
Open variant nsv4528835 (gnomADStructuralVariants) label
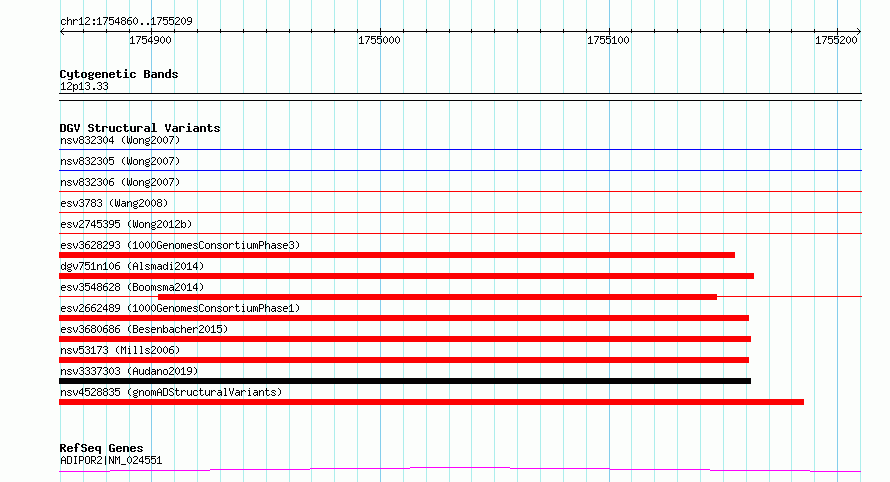(x=171, y=392)
